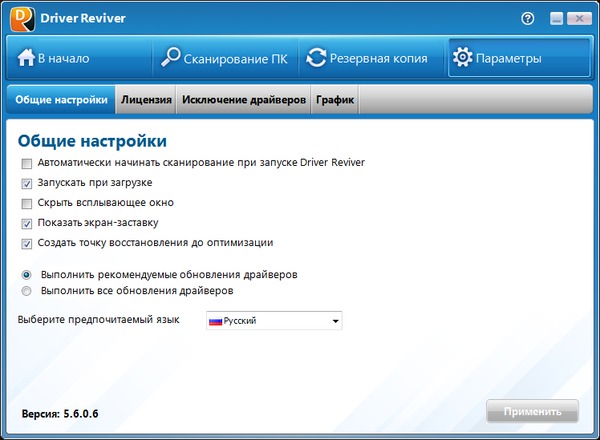Click the house icon for В начало
Viewport: 600px width, 440px height.
coord(24,58)
